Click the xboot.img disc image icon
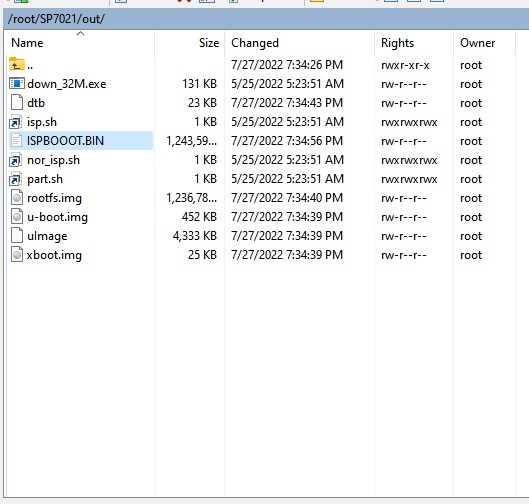This screenshot has width=529, height=504. coord(17,255)
